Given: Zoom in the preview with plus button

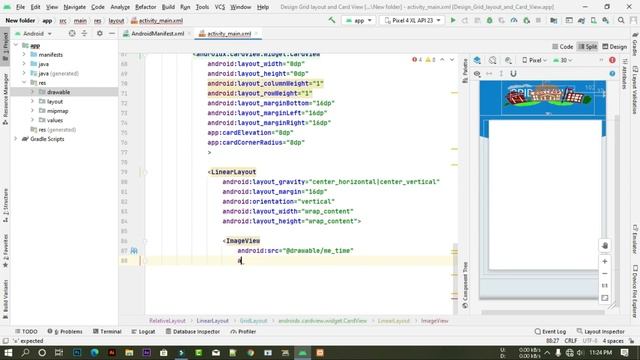Looking at the screenshot, I should (605, 261).
